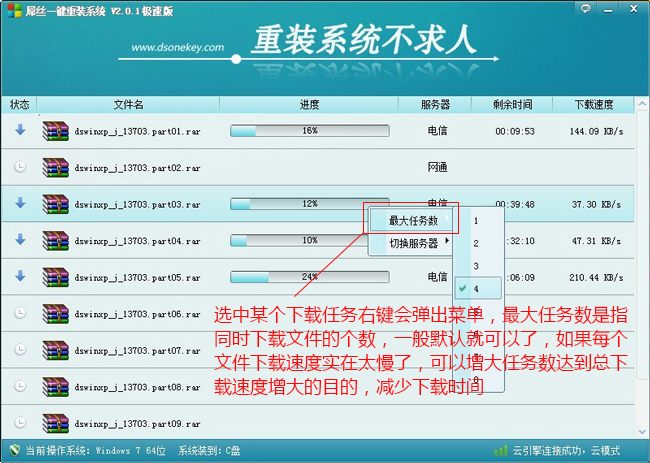Viewport: 650px width, 463px height.
Task: Set max tasks to 2 in submenu
Action: [x=479, y=243]
